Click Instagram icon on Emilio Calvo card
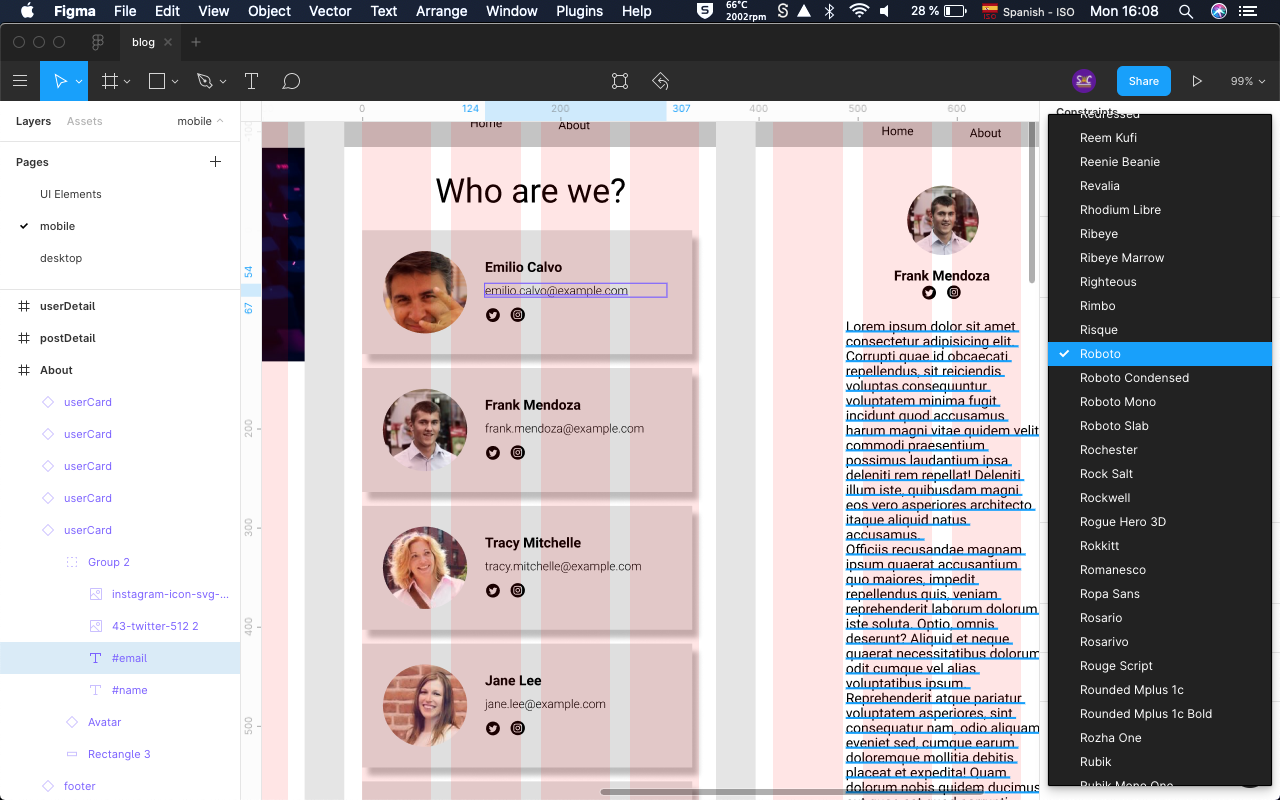The image size is (1280, 800). pos(518,315)
